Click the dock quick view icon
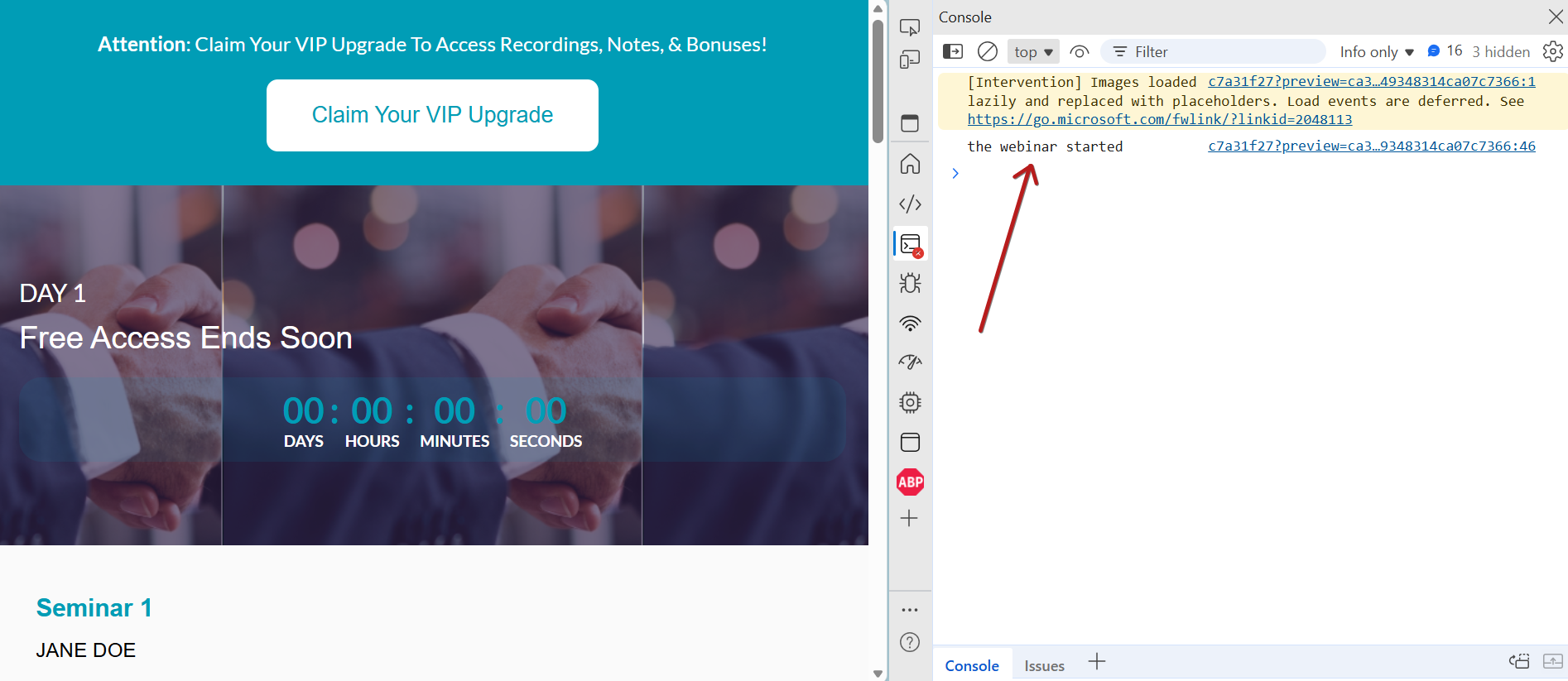Viewport: 1568px width, 681px height. (x=1520, y=661)
